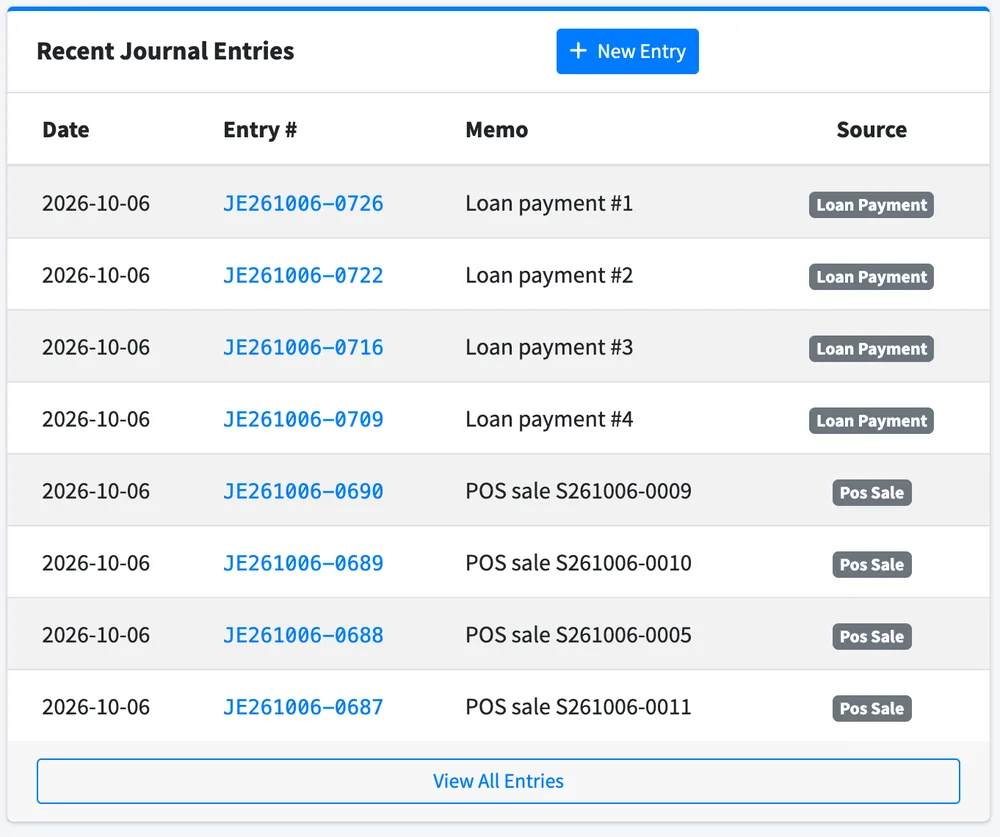Click memo POS sale S261006-0009
The image size is (1000, 837).
[x=578, y=491]
